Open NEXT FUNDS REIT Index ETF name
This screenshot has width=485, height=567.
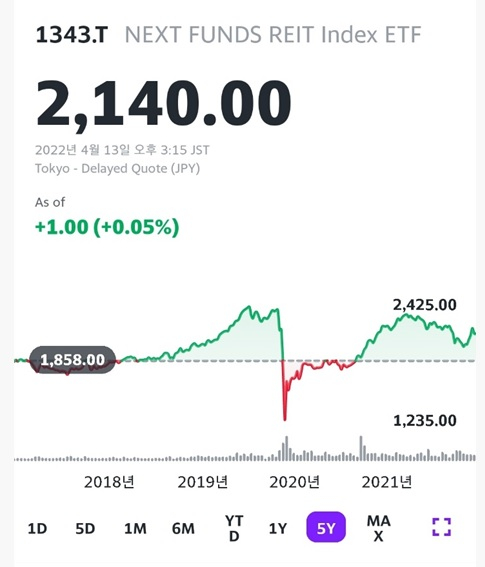pyautogui.click(x=273, y=35)
